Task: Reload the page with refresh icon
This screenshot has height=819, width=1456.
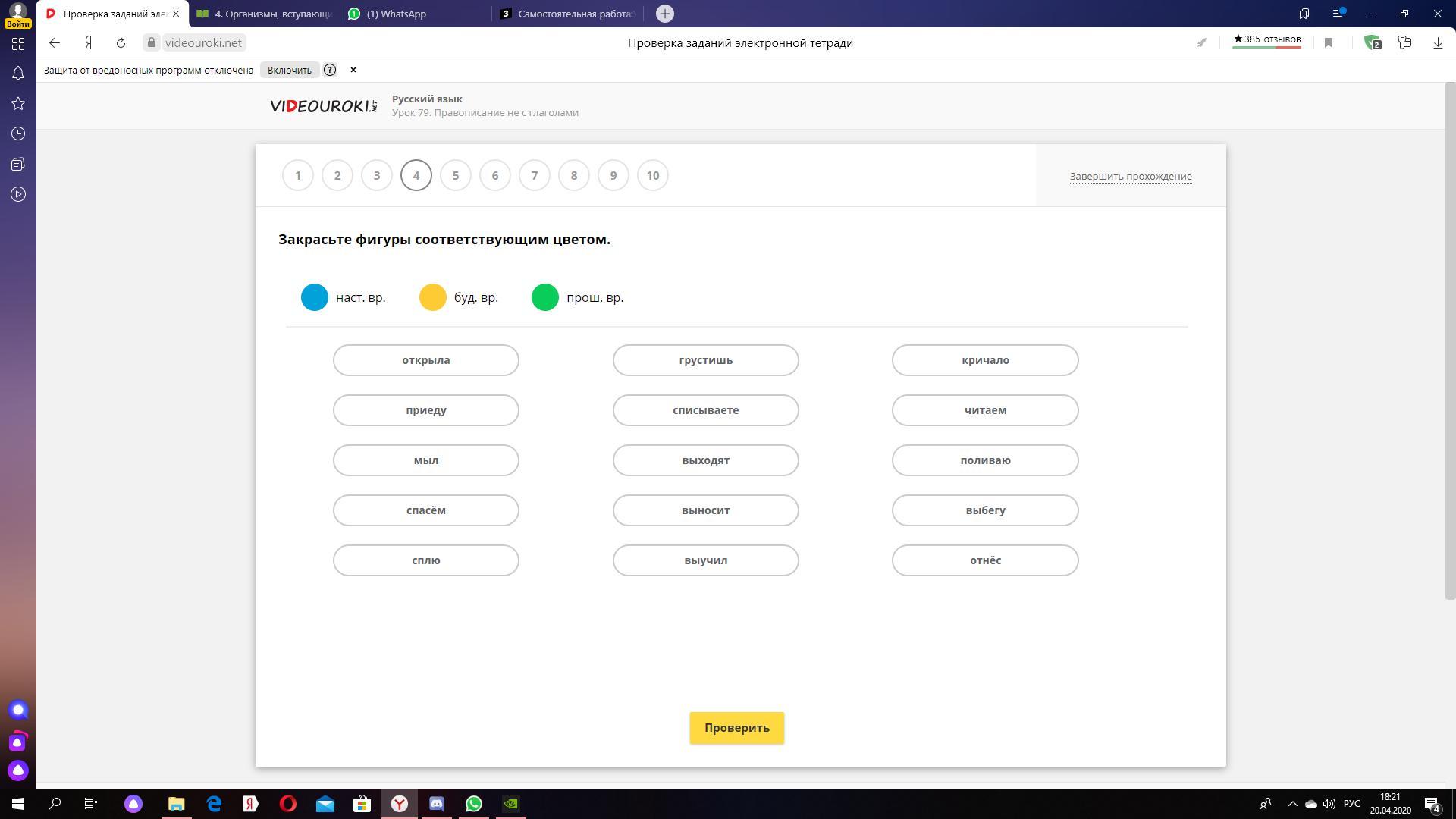Action: [x=121, y=43]
